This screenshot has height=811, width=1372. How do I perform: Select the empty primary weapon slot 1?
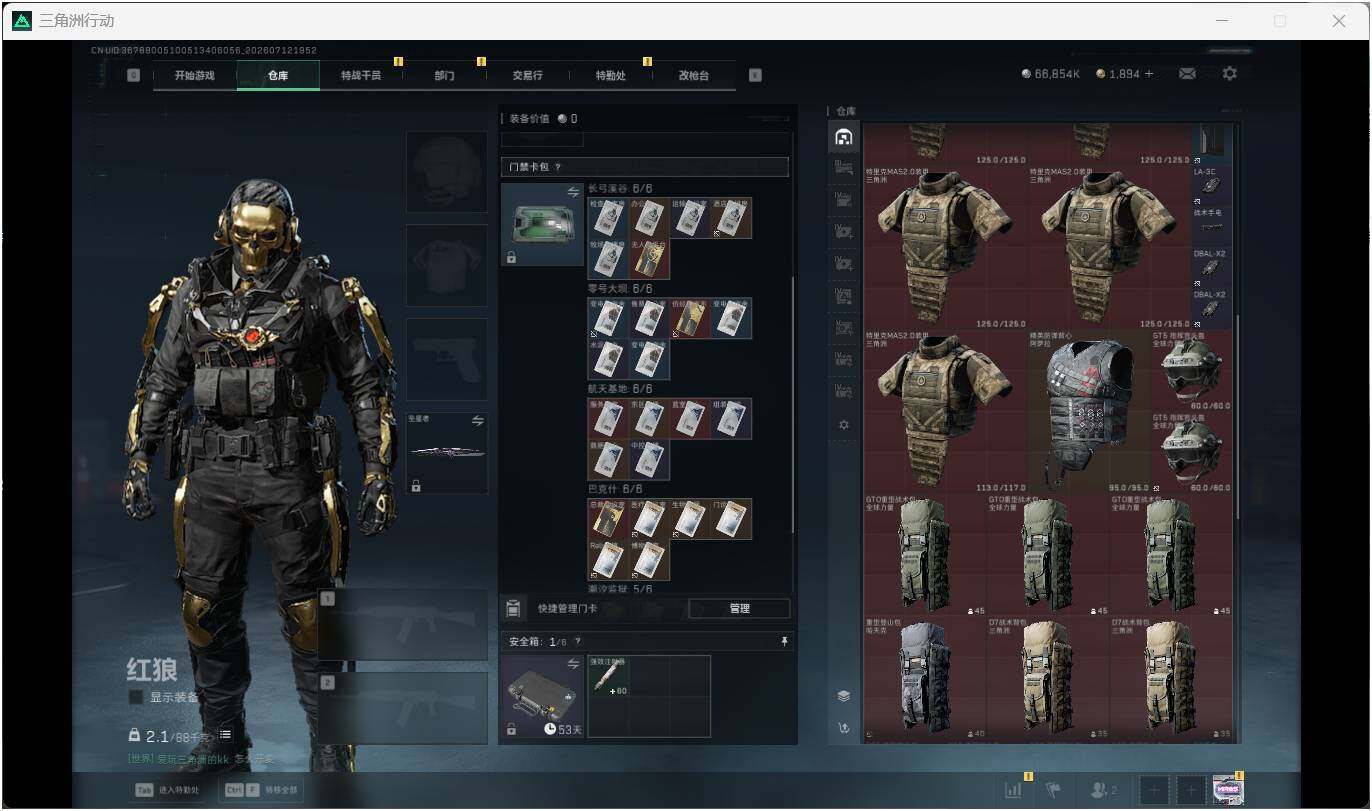click(404, 625)
